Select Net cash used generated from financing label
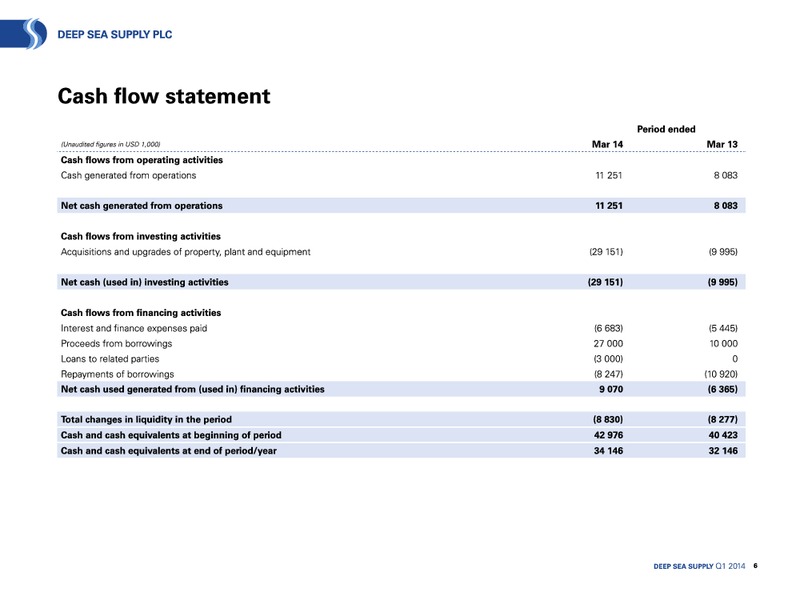Image resolution: width=800 pixels, height=600 pixels. pyautogui.click(x=193, y=389)
